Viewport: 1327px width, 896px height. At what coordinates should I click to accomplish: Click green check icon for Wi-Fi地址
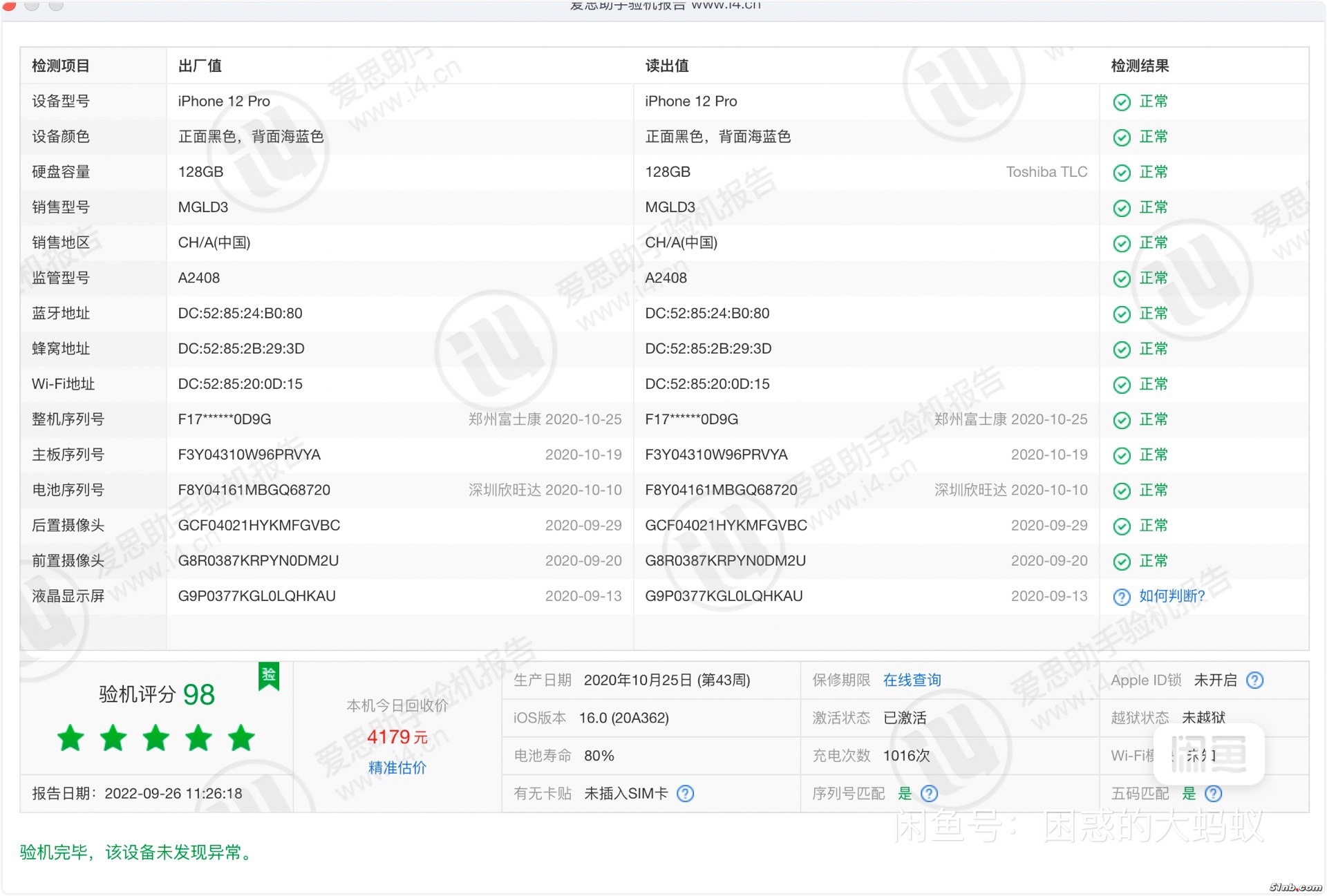click(x=1121, y=385)
